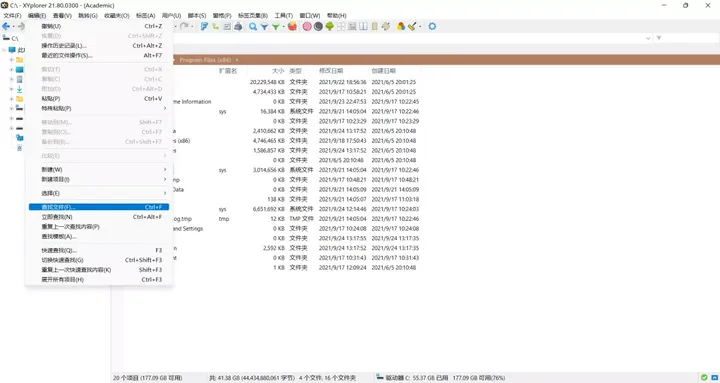This screenshot has width=720, height=383.
Task: Toggle the filter icon in the address bar
Action: pyautogui.click(x=659, y=38)
